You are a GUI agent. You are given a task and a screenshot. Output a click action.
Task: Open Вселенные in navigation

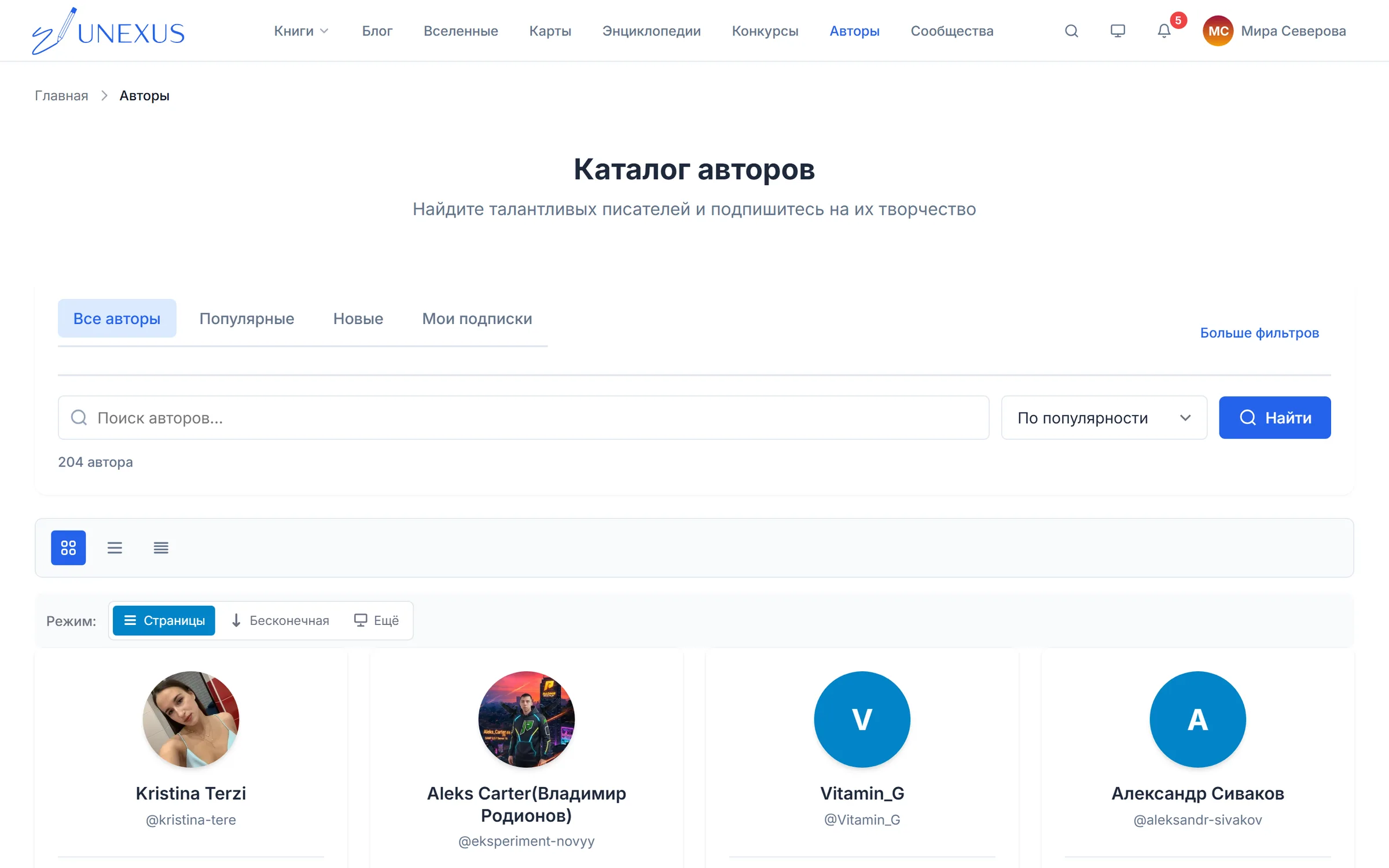pos(461,31)
